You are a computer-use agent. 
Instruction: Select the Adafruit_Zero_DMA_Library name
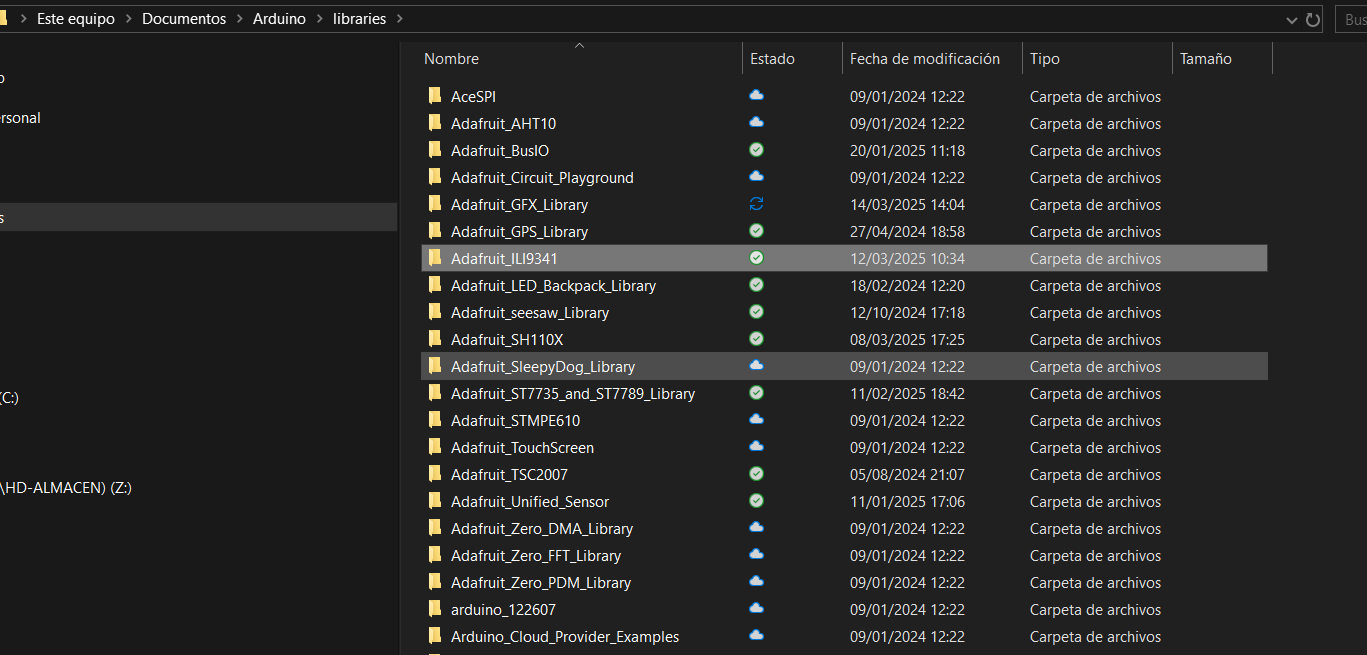(542, 529)
